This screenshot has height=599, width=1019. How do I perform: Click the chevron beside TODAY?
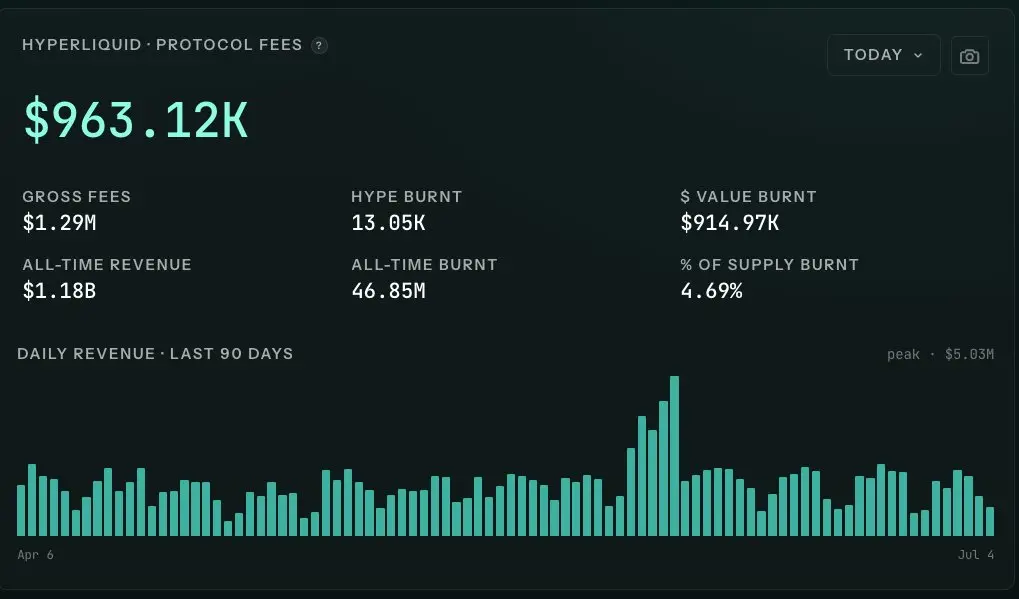[x=918, y=56]
